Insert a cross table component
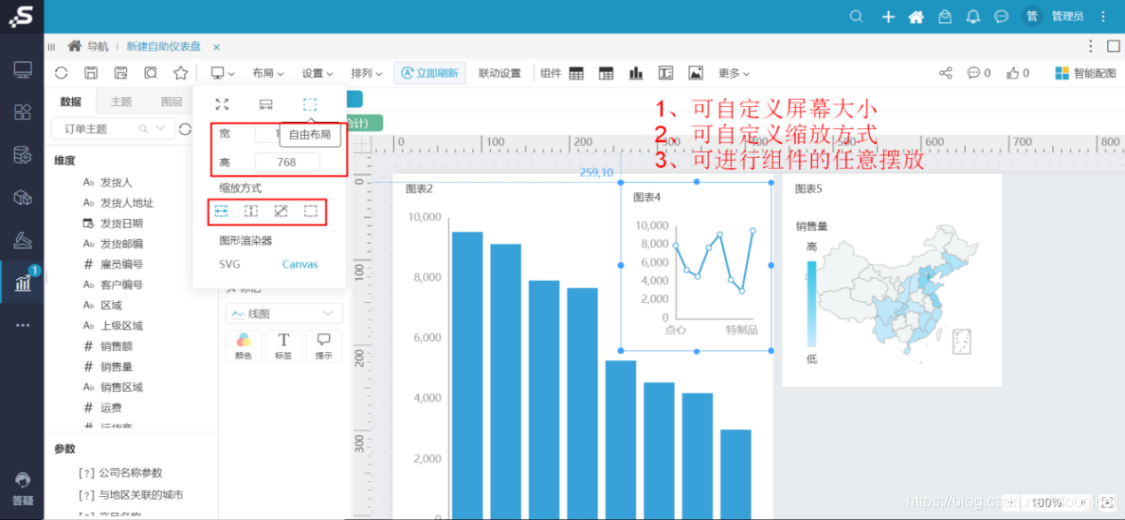1125x520 pixels. click(x=606, y=73)
